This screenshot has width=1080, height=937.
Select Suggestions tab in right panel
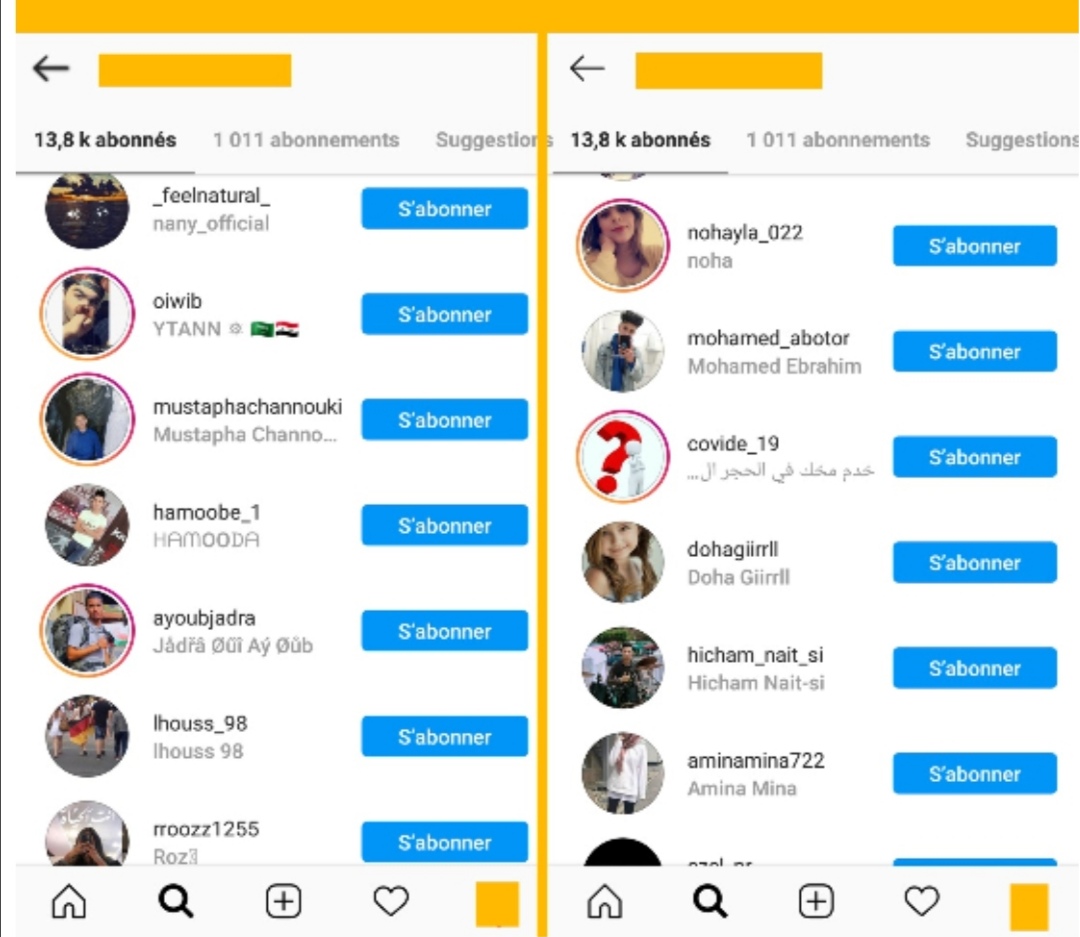click(1021, 140)
